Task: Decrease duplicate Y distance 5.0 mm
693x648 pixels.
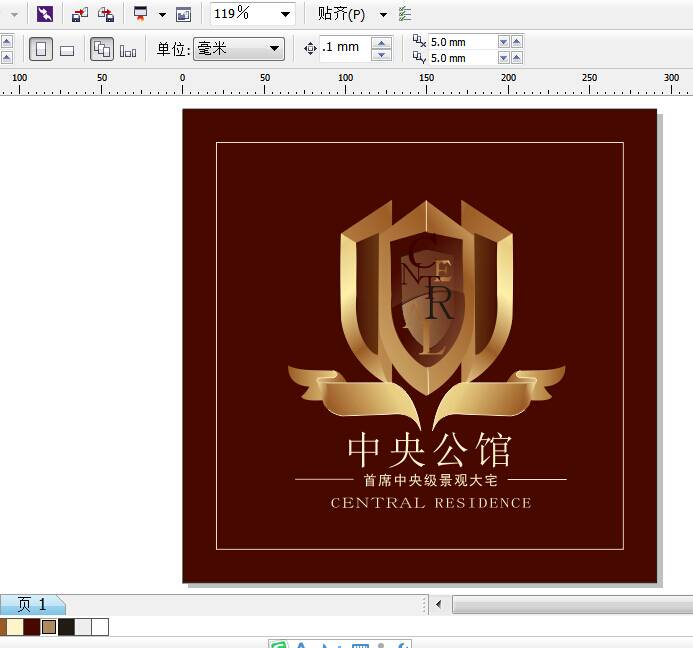Action: (x=503, y=58)
